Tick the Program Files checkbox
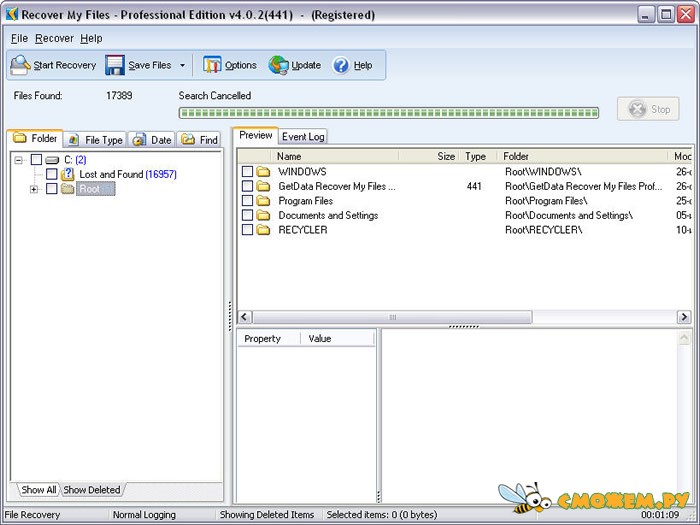The image size is (700, 525). [247, 200]
